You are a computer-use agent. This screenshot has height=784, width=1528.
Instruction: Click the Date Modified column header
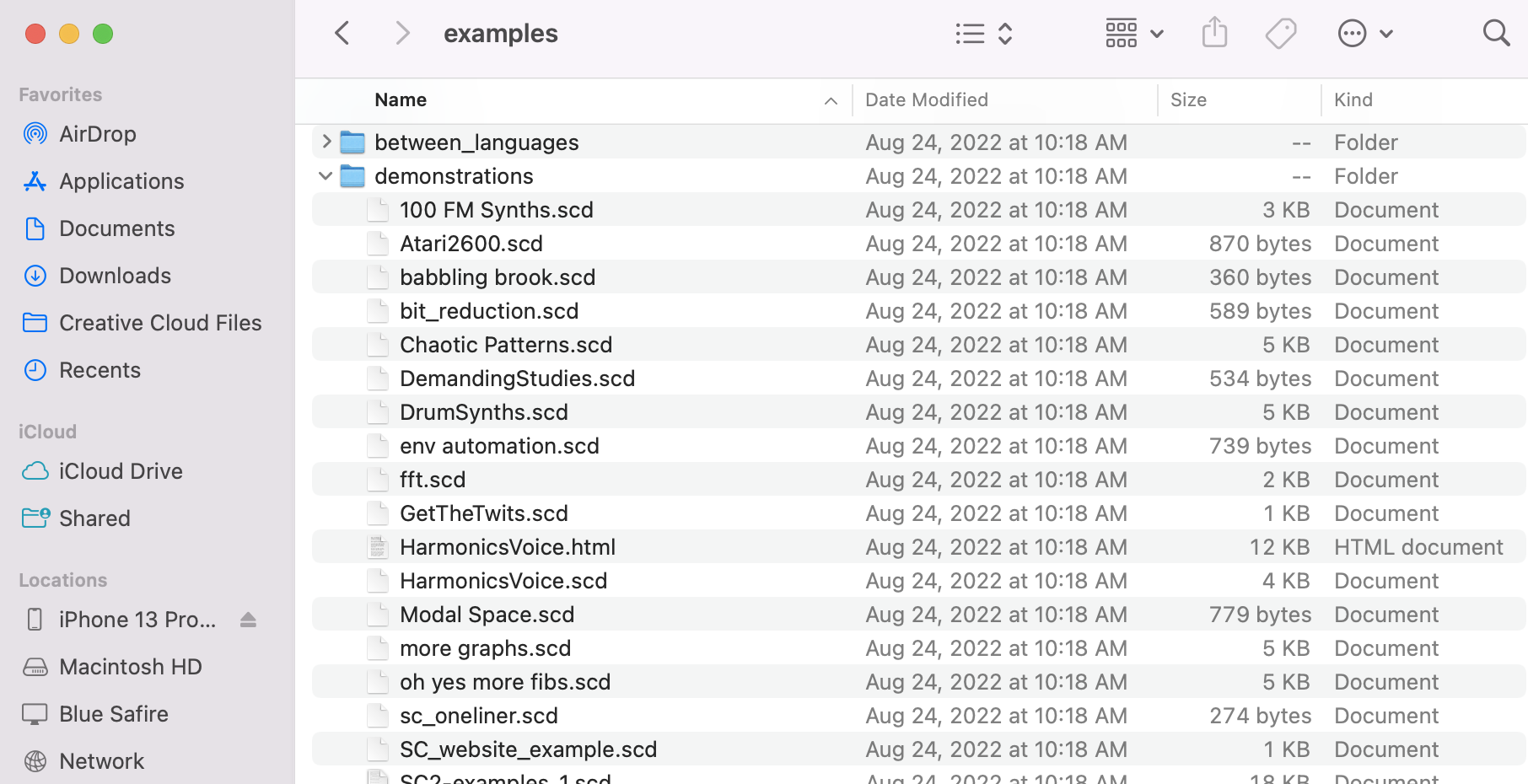(925, 99)
